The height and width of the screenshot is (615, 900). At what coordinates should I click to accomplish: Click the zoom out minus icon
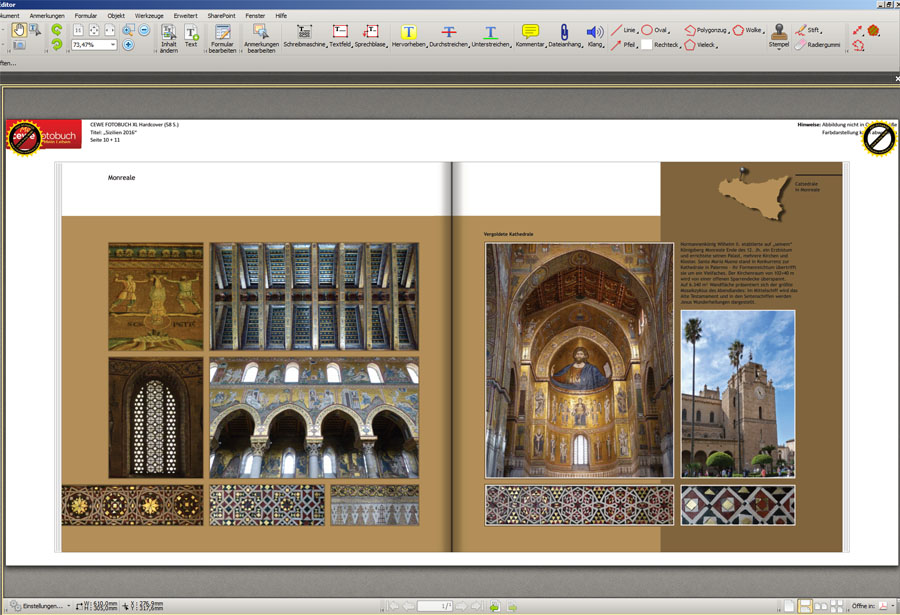coord(144,30)
